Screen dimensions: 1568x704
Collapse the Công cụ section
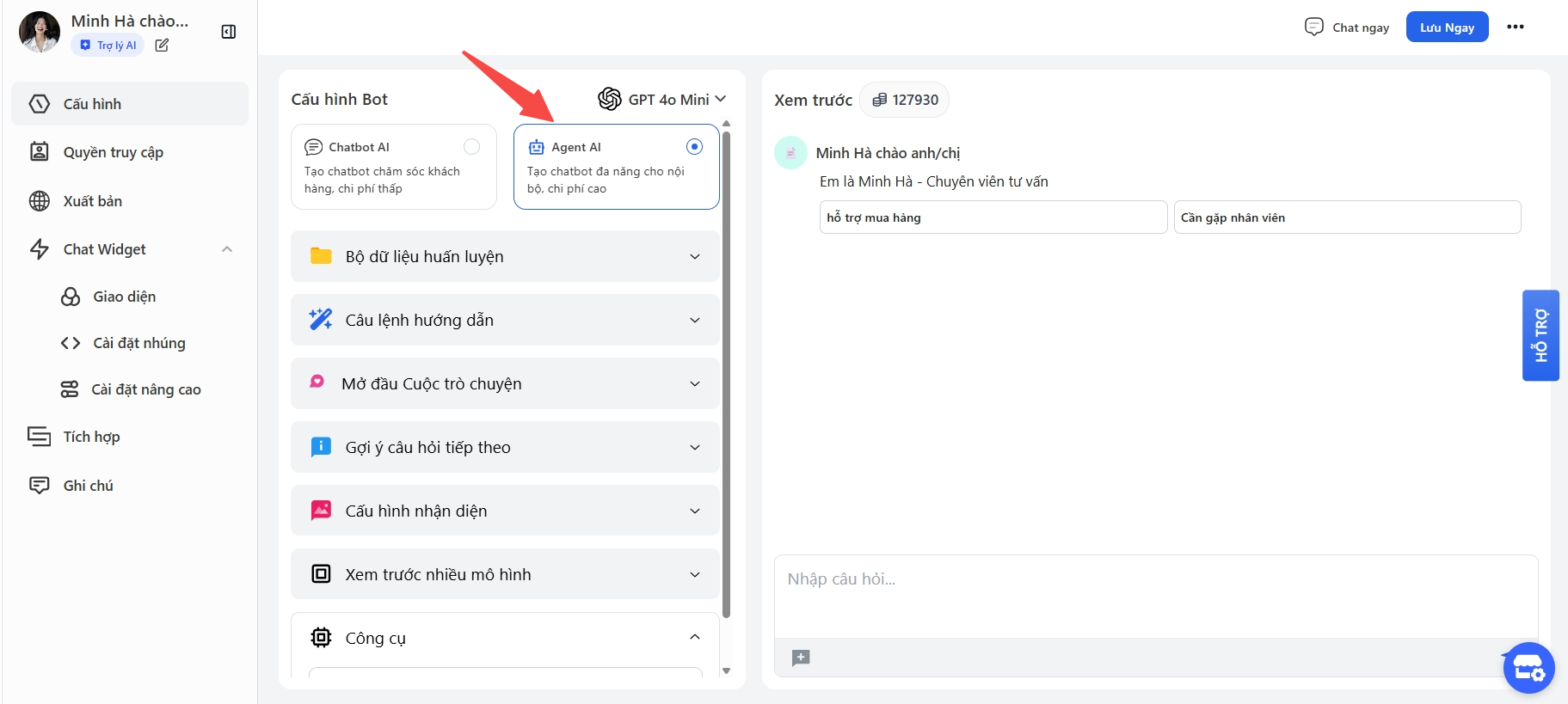[x=694, y=637]
